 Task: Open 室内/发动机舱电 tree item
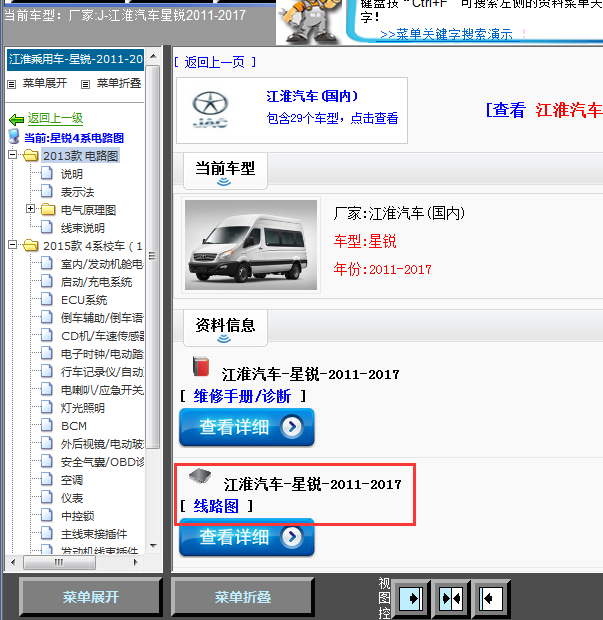[102, 264]
